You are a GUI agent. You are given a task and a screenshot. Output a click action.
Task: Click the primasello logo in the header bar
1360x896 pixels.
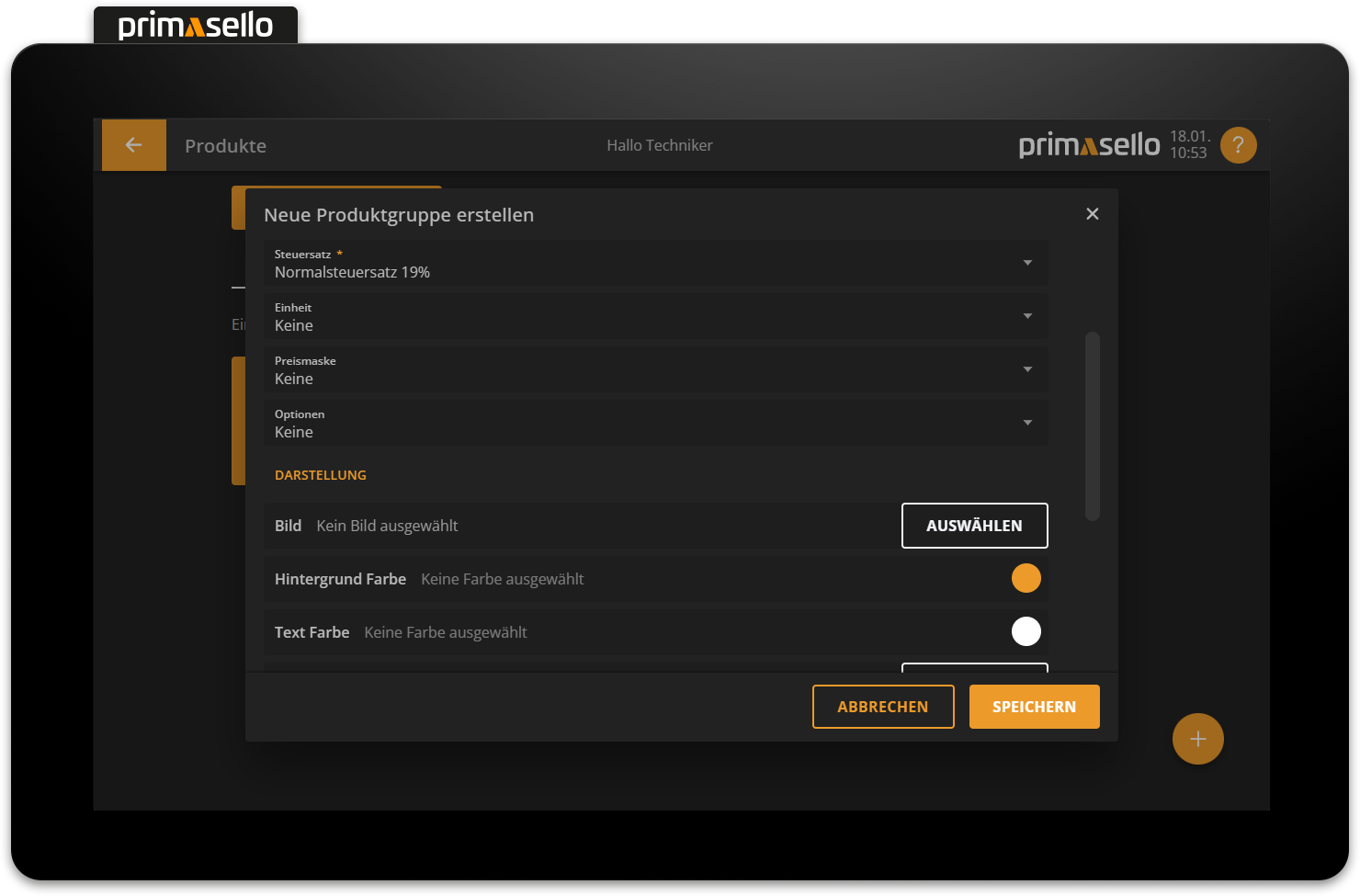click(1089, 145)
